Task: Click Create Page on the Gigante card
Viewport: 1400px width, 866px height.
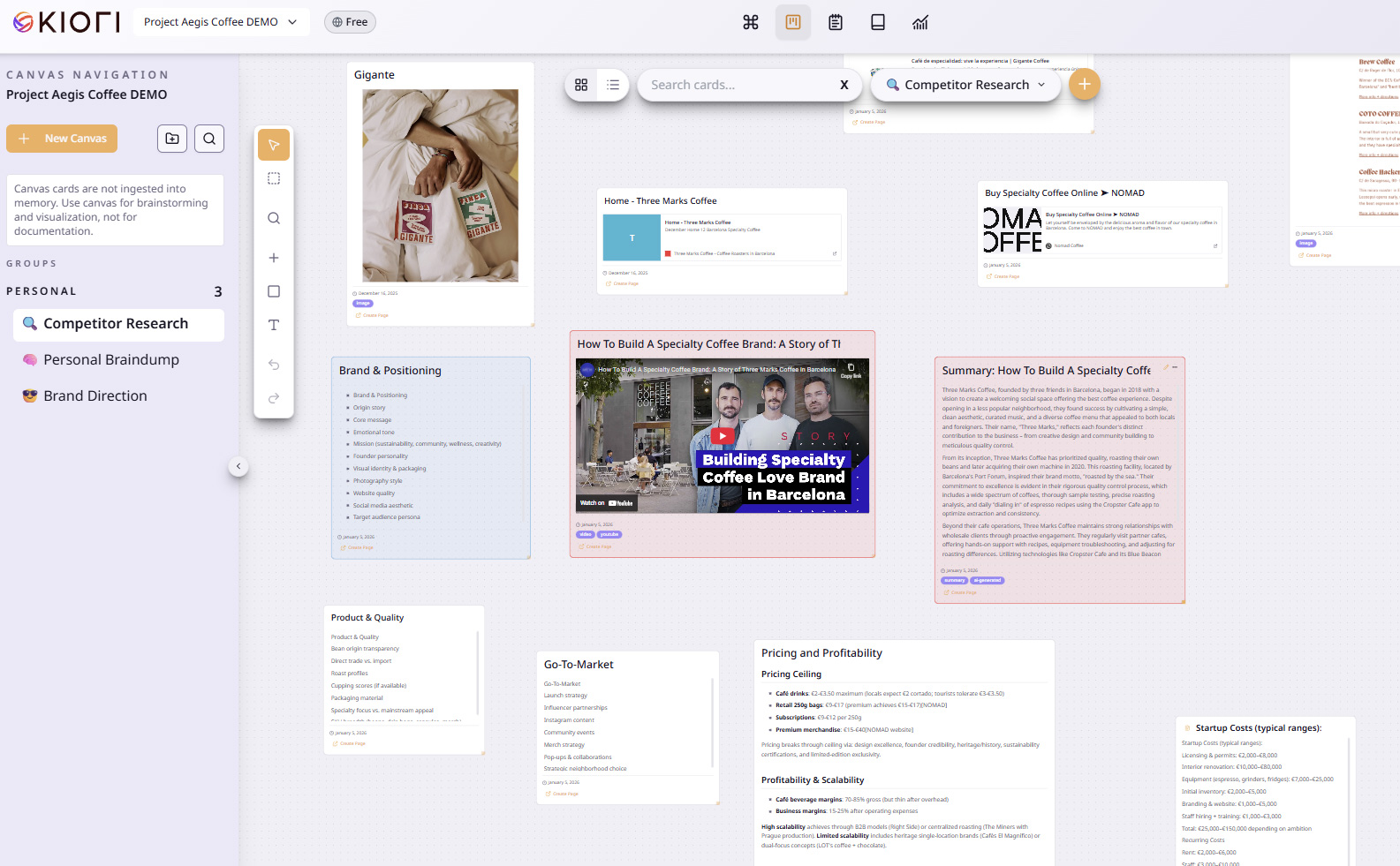Action: [x=372, y=315]
